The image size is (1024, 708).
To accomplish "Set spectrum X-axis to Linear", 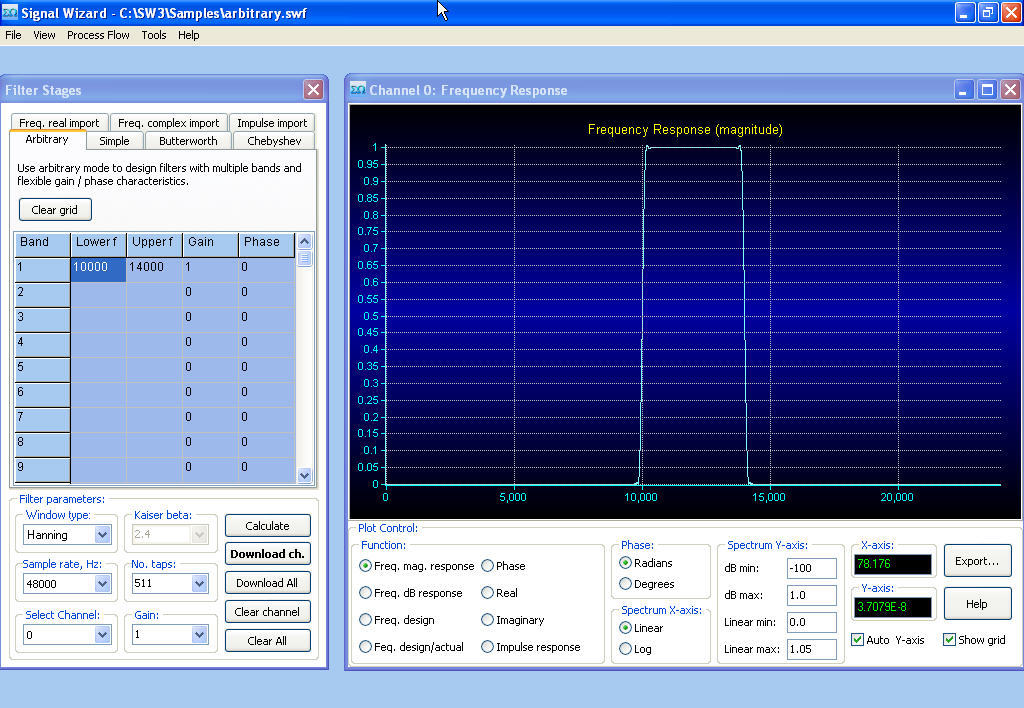I will click(x=626, y=628).
